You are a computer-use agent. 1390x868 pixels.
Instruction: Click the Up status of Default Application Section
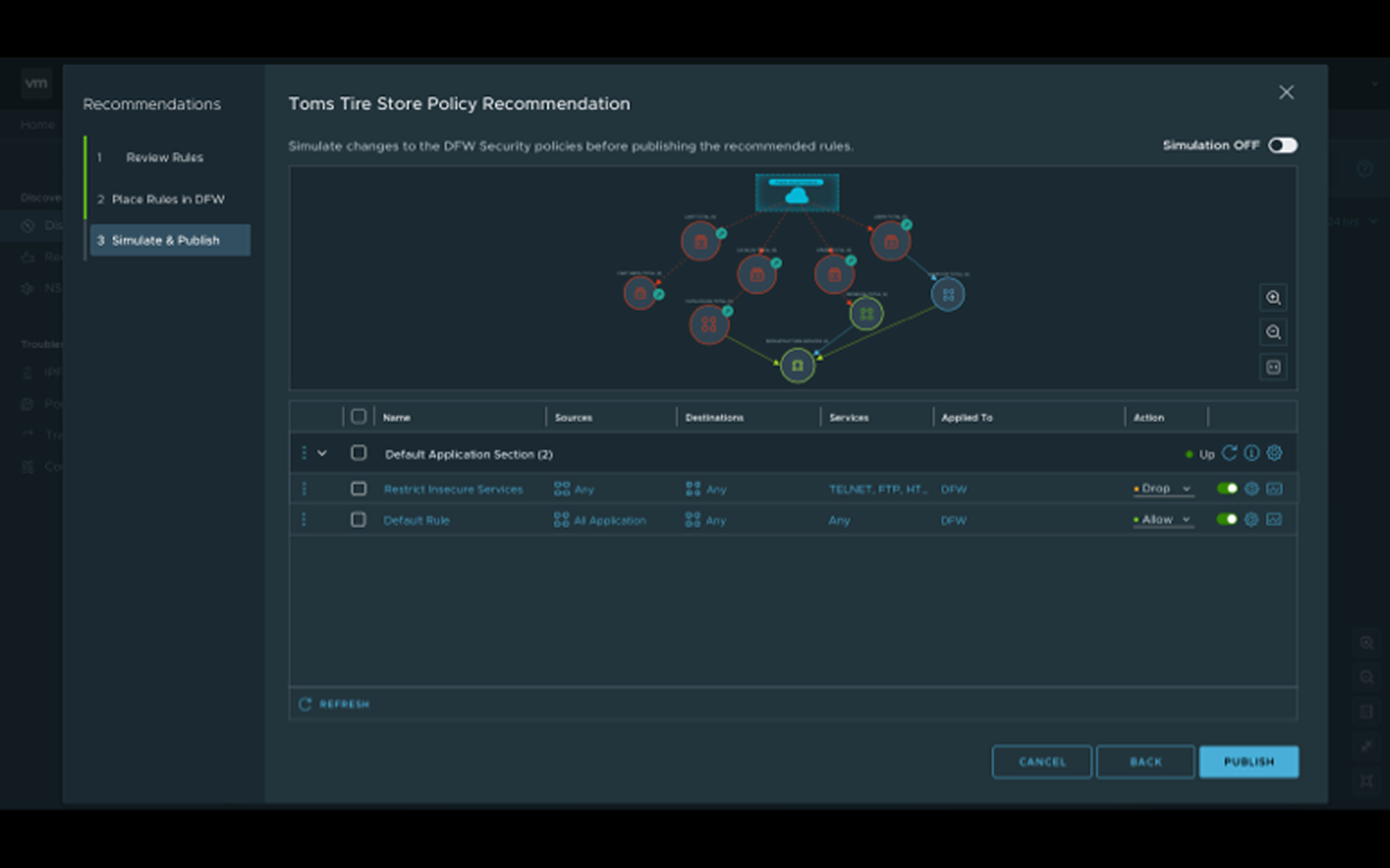tap(1199, 455)
